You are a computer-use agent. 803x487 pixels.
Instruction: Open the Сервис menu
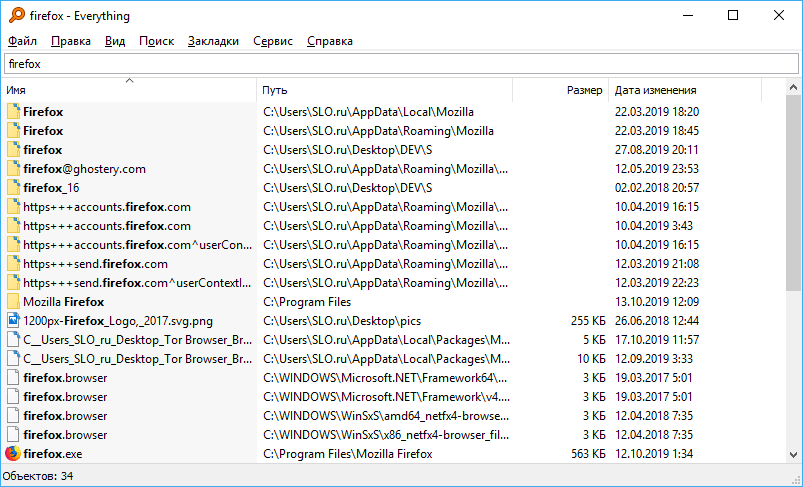273,41
